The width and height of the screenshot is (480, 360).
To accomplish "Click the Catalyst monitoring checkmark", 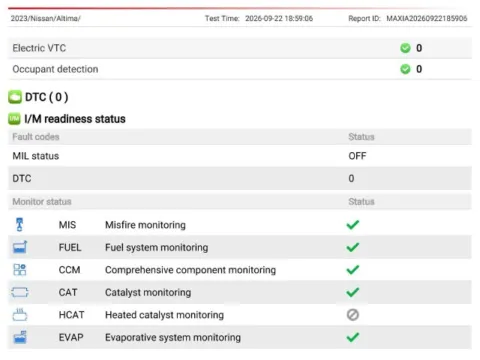I will coord(353,292).
